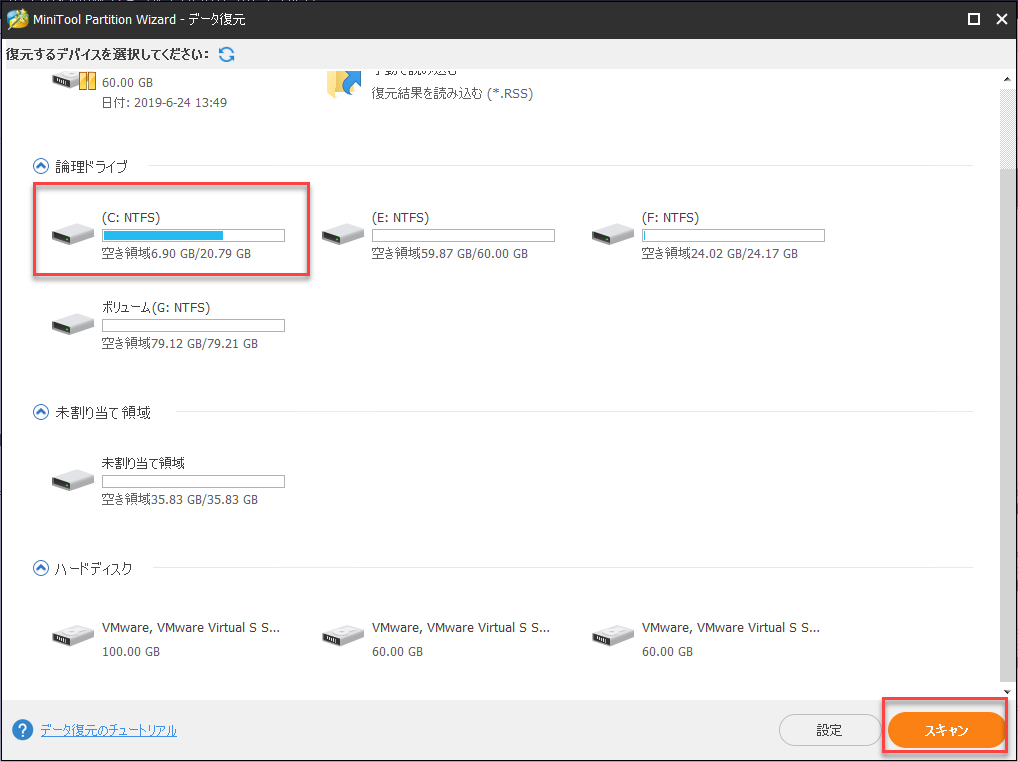Open the データ復元のチュートリアル link
Image resolution: width=1018 pixels, height=762 pixels.
(x=108, y=730)
